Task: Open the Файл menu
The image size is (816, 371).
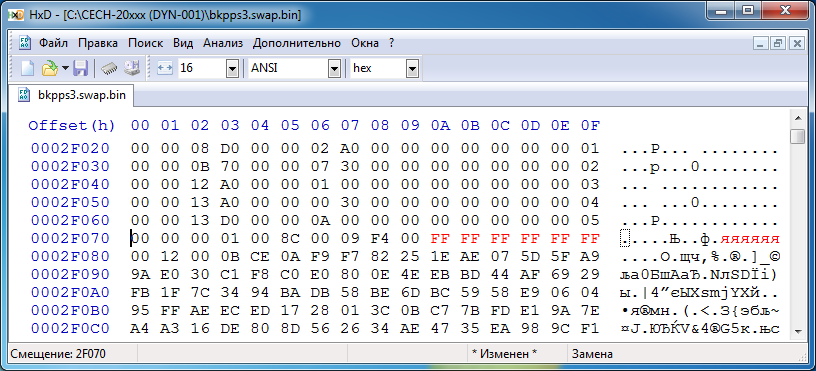Action: 54,43
